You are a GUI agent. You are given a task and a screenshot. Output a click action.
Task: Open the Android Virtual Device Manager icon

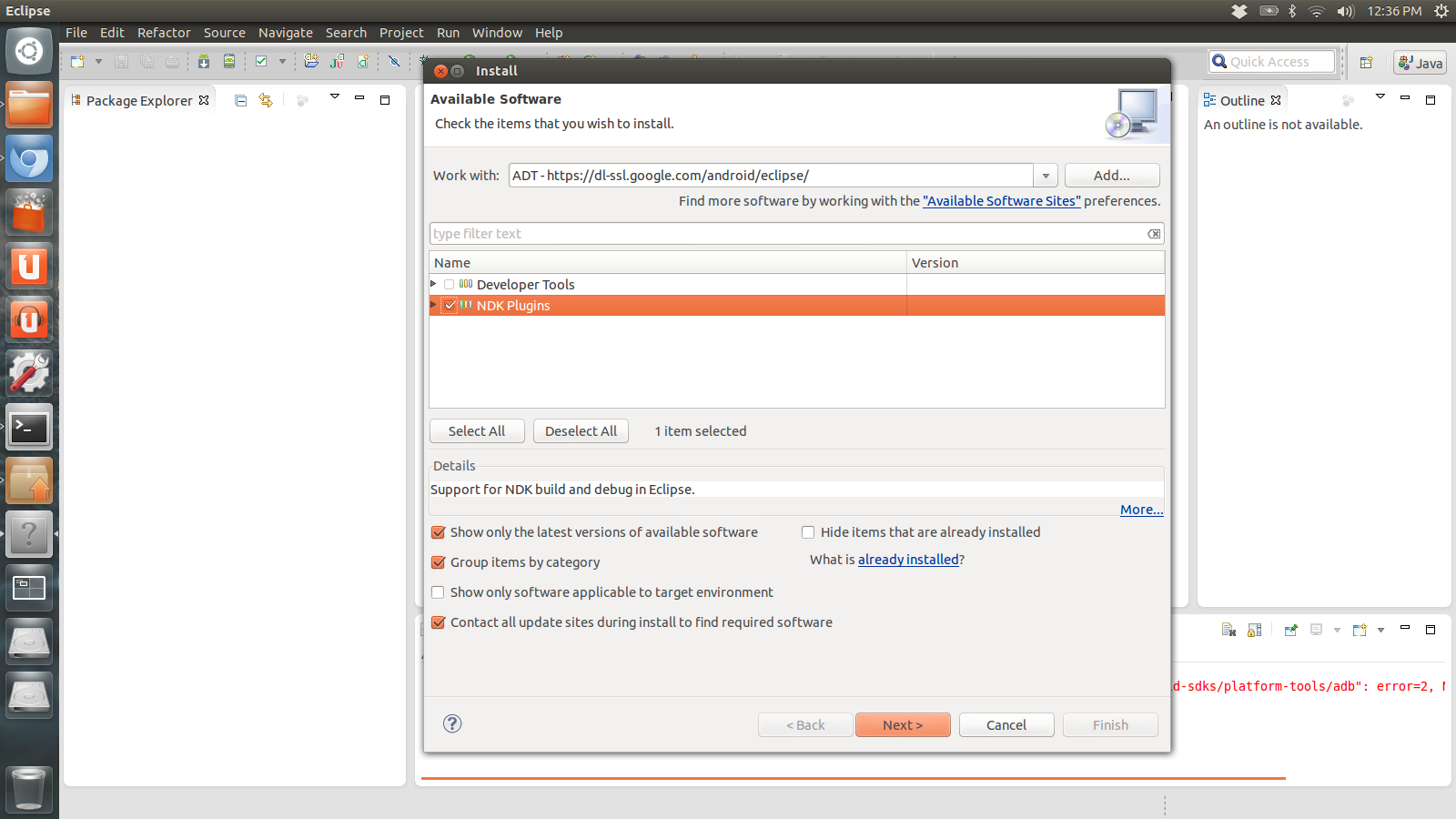[229, 62]
